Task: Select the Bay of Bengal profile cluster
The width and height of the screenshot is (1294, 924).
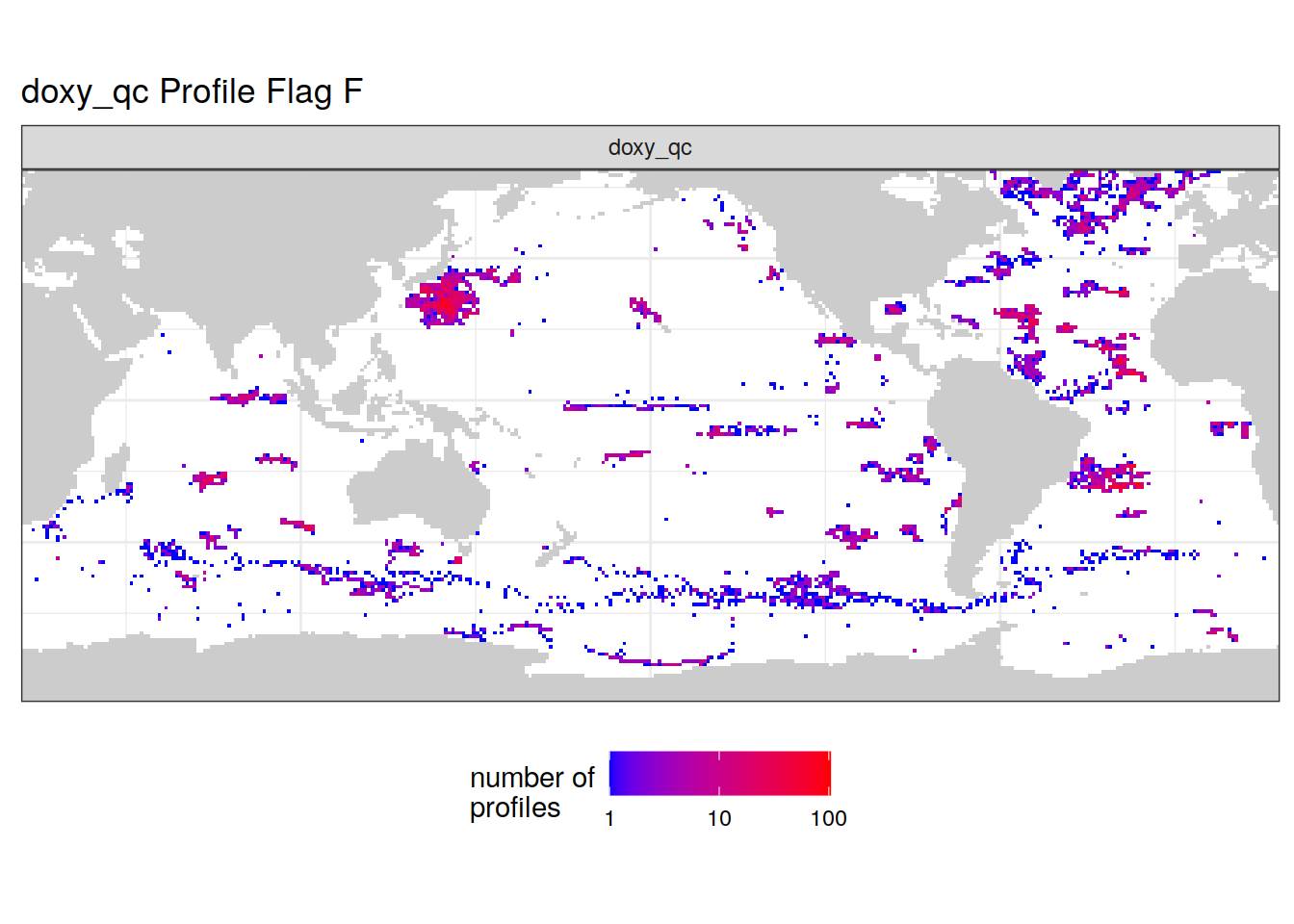Action: pos(248,397)
